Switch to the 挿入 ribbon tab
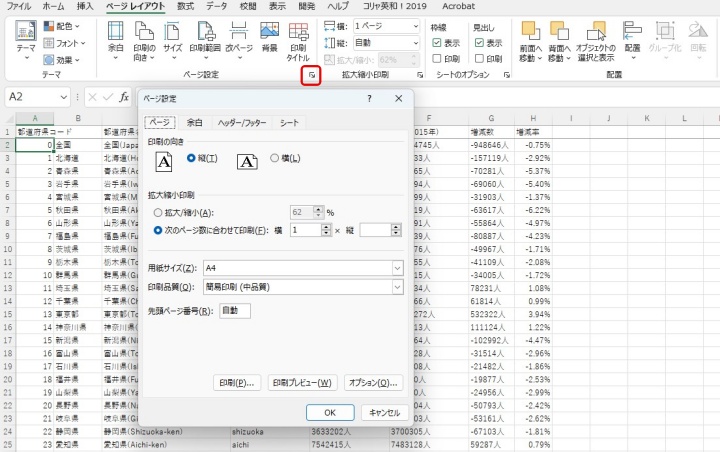720x452 pixels. coord(84,6)
